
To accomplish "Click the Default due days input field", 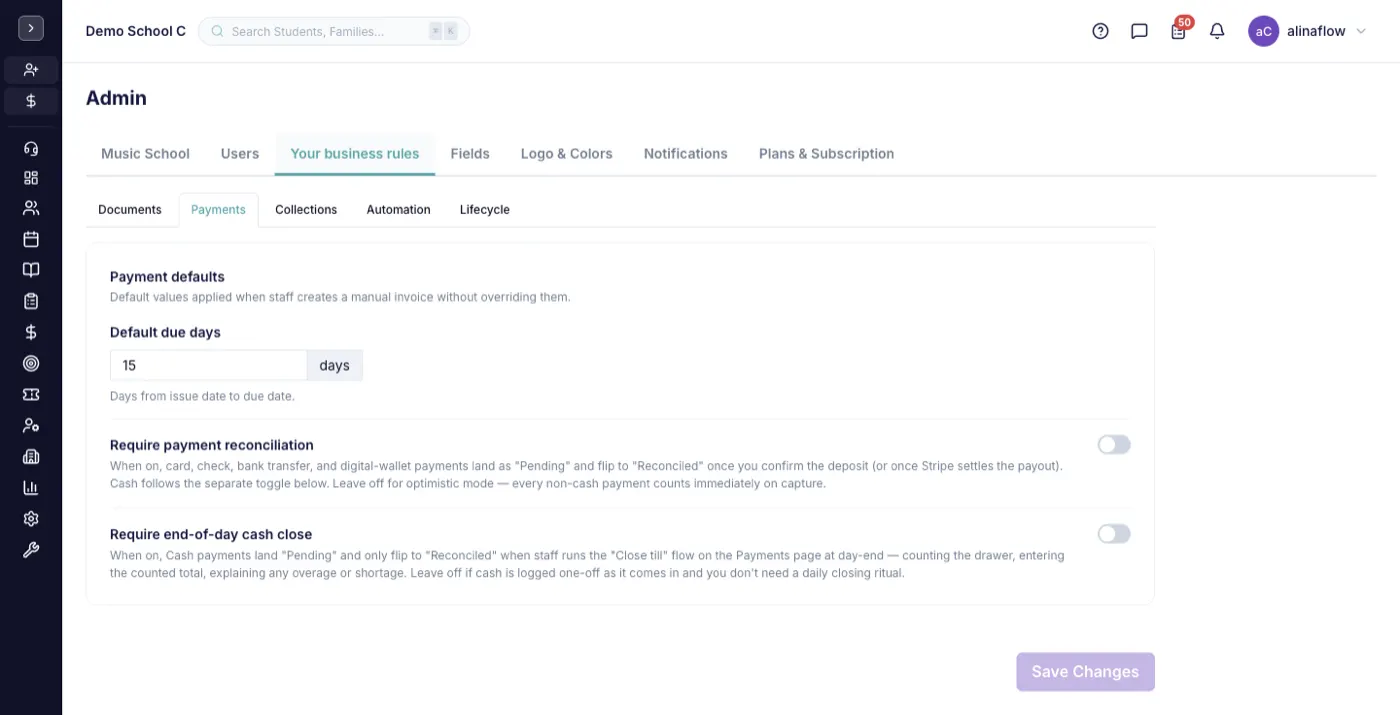I will pyautogui.click(x=208, y=365).
